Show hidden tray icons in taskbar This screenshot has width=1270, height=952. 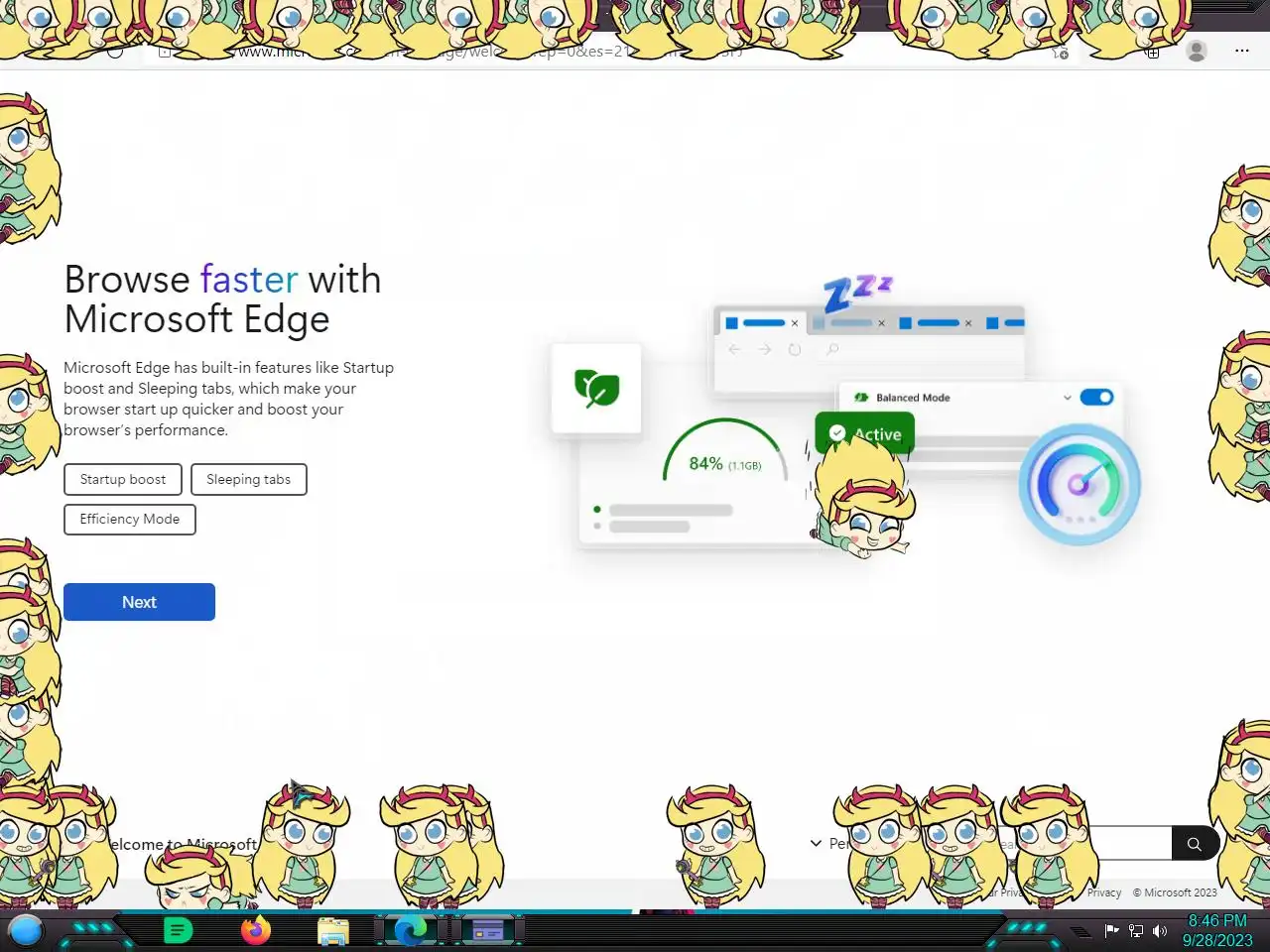pos(1080,931)
